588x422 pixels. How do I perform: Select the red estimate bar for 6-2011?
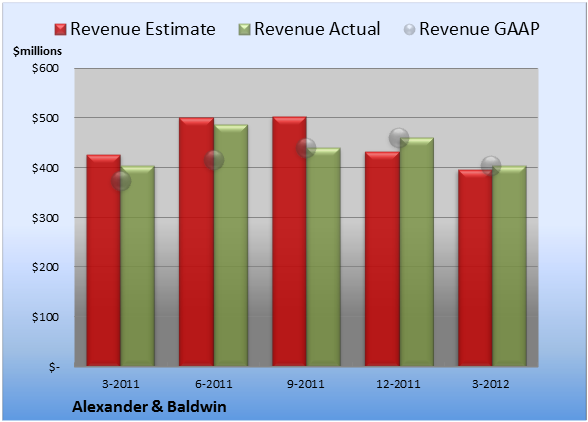(x=196, y=242)
